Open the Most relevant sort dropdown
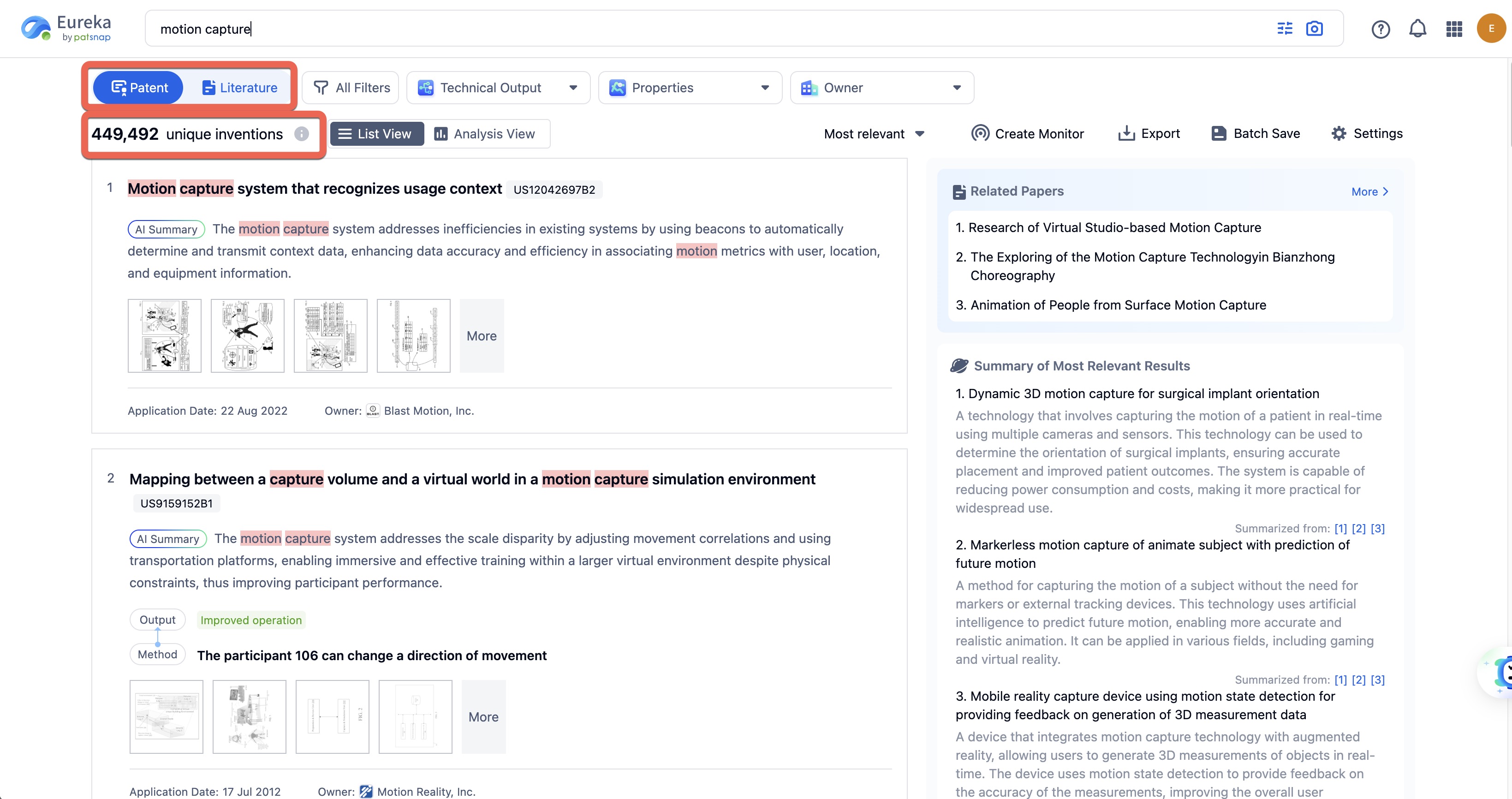This screenshot has width=1512, height=799. 874,134
